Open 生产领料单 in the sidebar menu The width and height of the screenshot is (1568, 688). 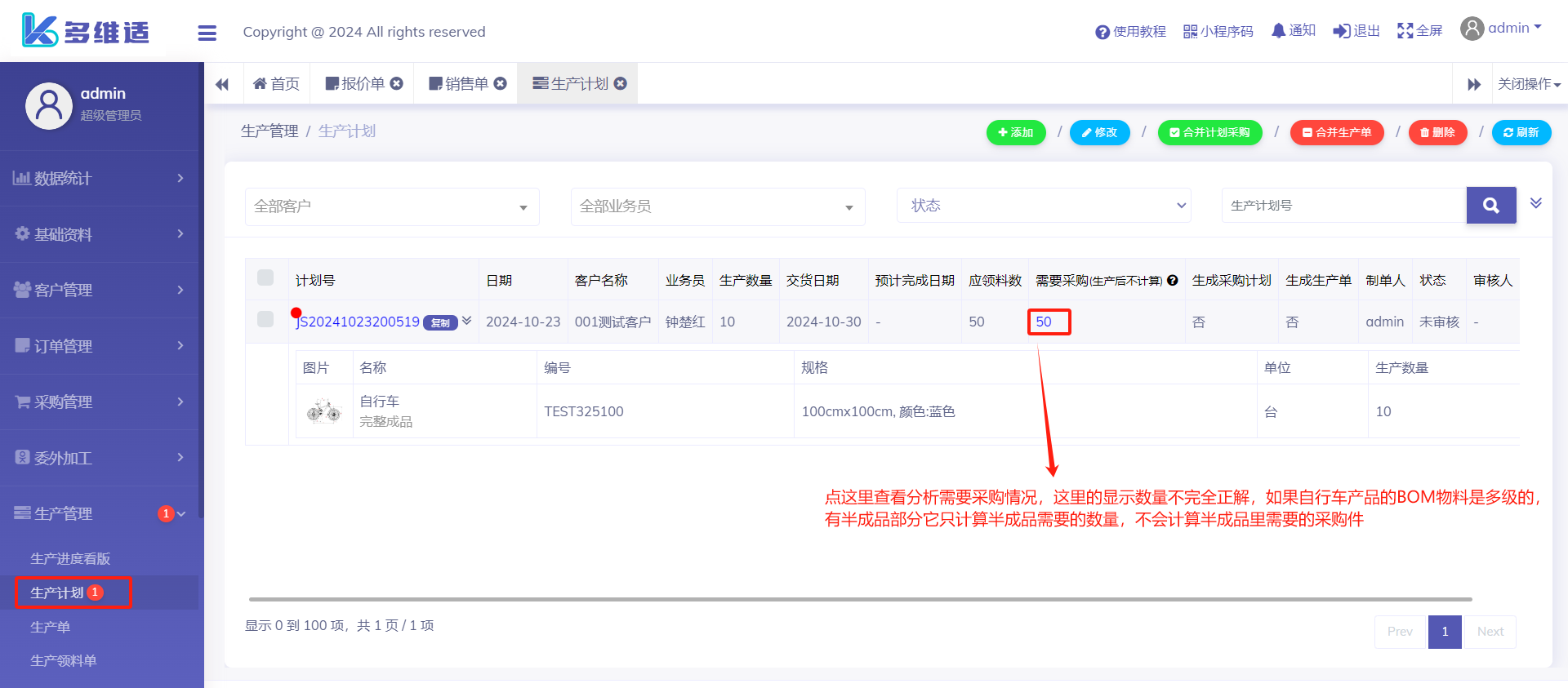64,660
